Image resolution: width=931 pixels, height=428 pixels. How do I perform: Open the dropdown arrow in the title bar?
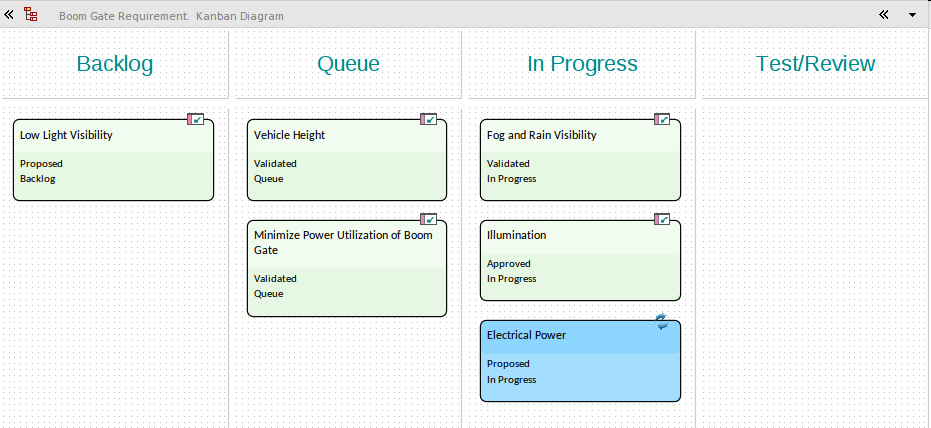[x=912, y=15]
